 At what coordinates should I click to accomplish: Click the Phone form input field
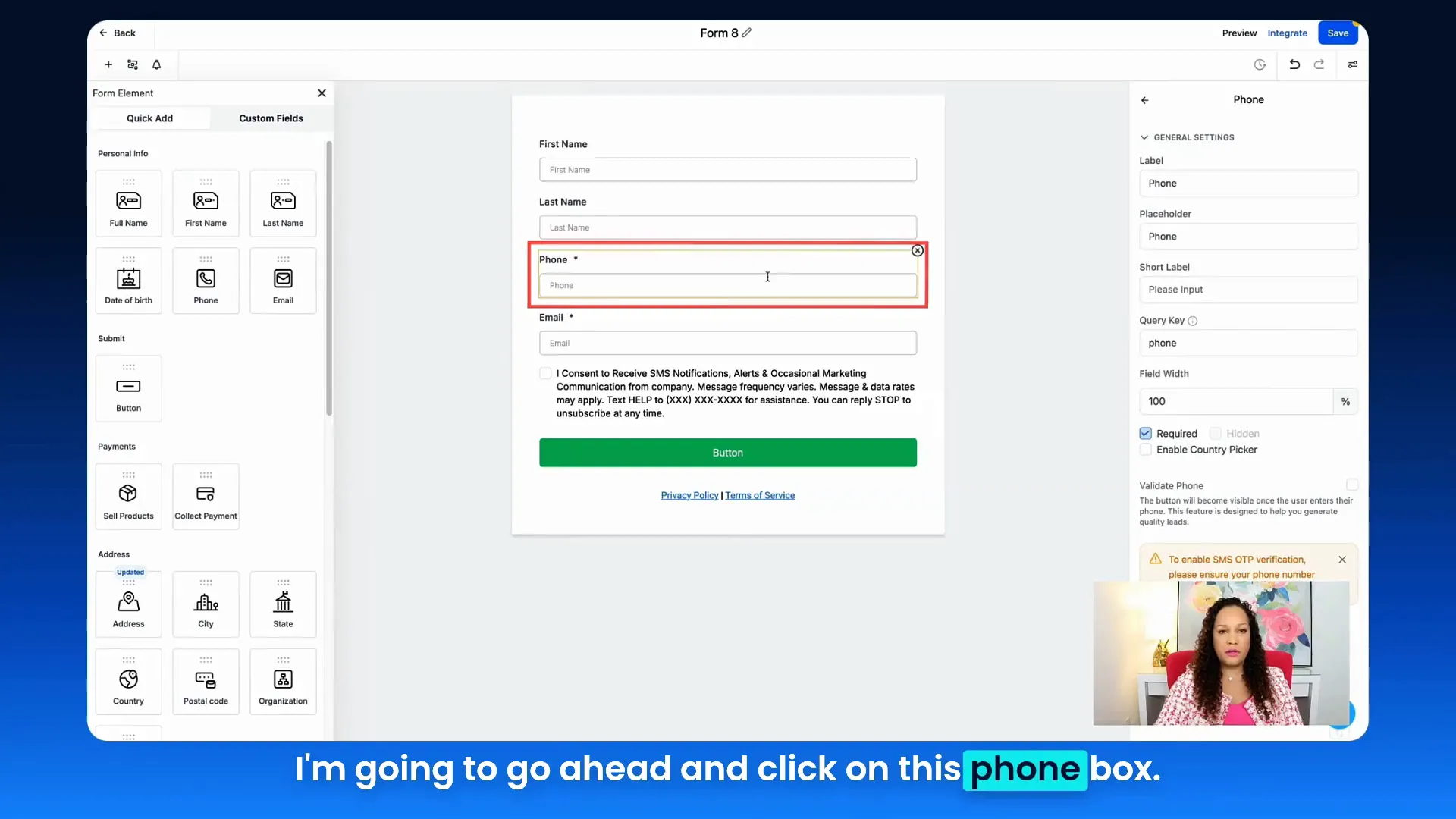727,285
